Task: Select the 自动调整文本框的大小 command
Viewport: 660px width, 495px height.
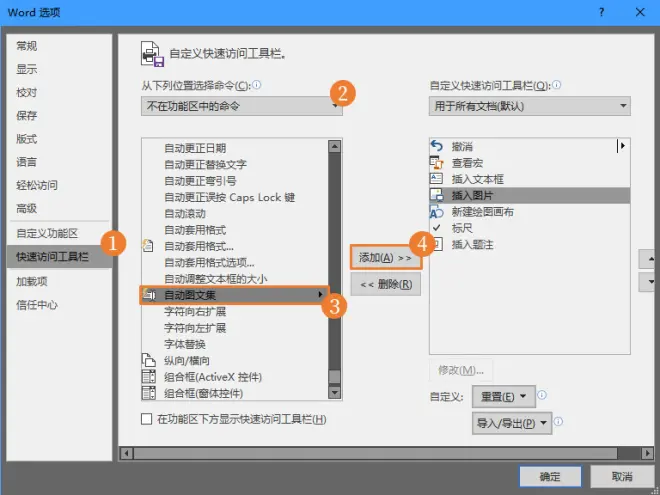Action: 235,279
